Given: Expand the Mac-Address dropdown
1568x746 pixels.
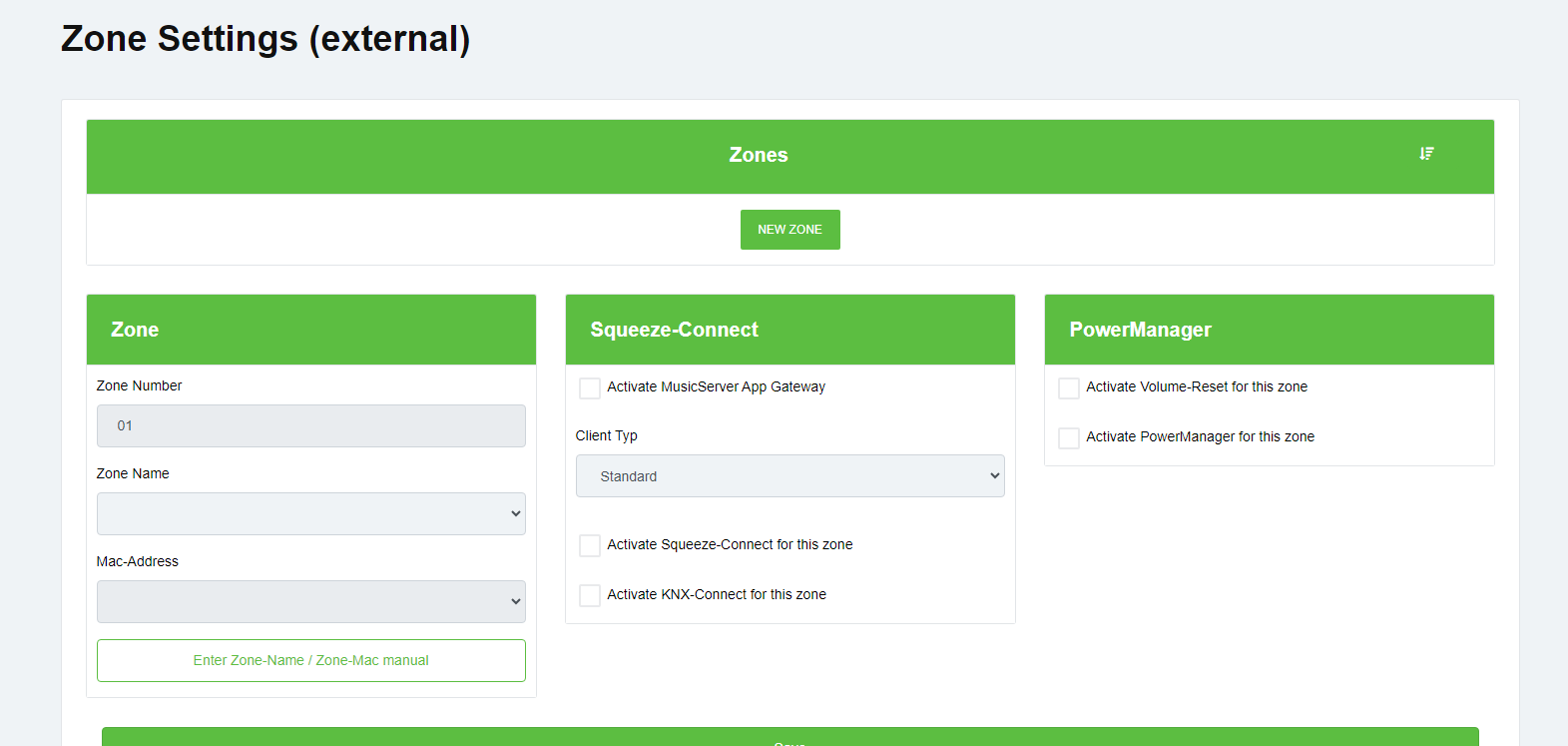Looking at the screenshot, I should tap(310, 602).
